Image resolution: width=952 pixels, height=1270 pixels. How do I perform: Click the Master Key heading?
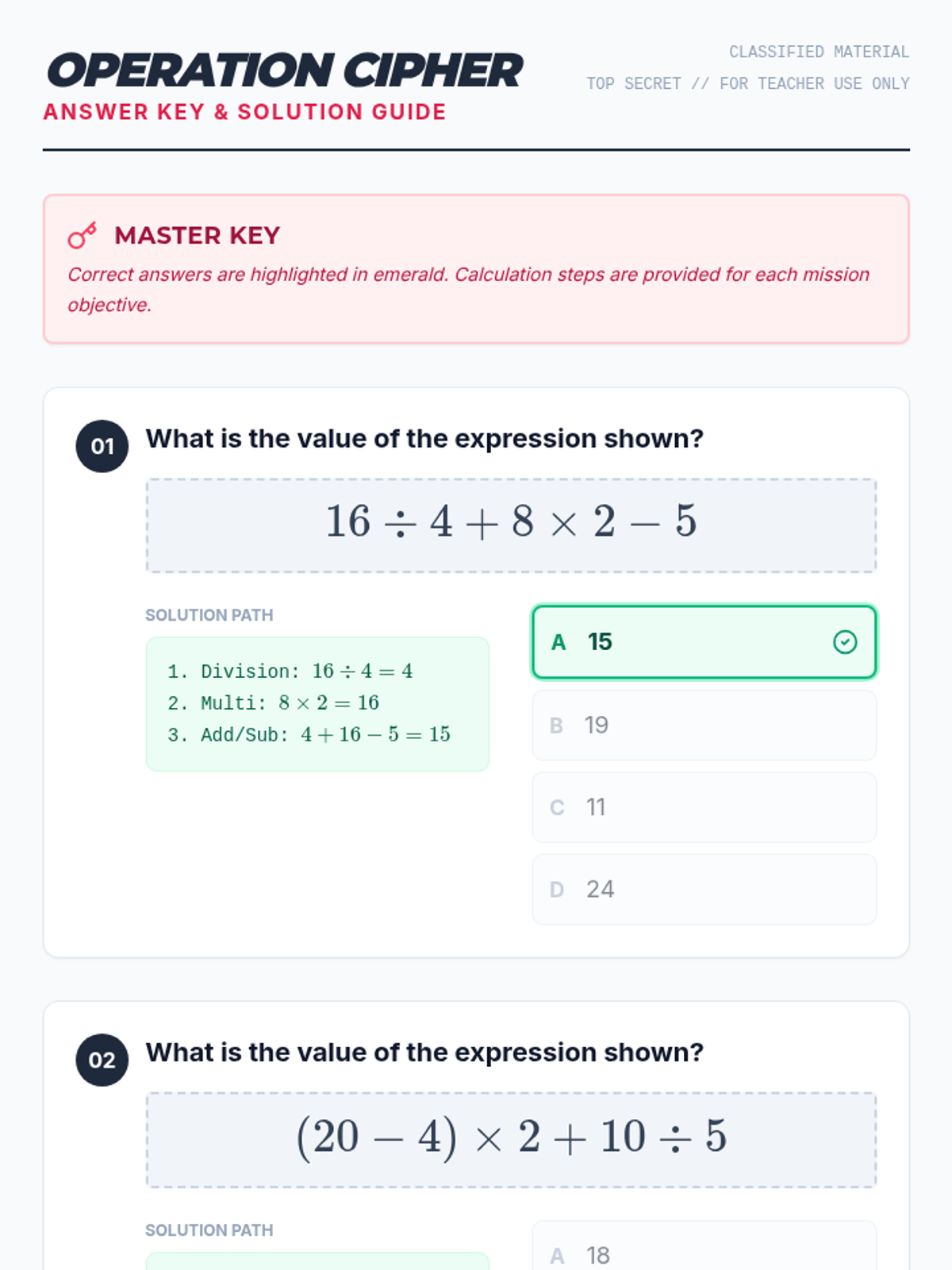point(197,236)
